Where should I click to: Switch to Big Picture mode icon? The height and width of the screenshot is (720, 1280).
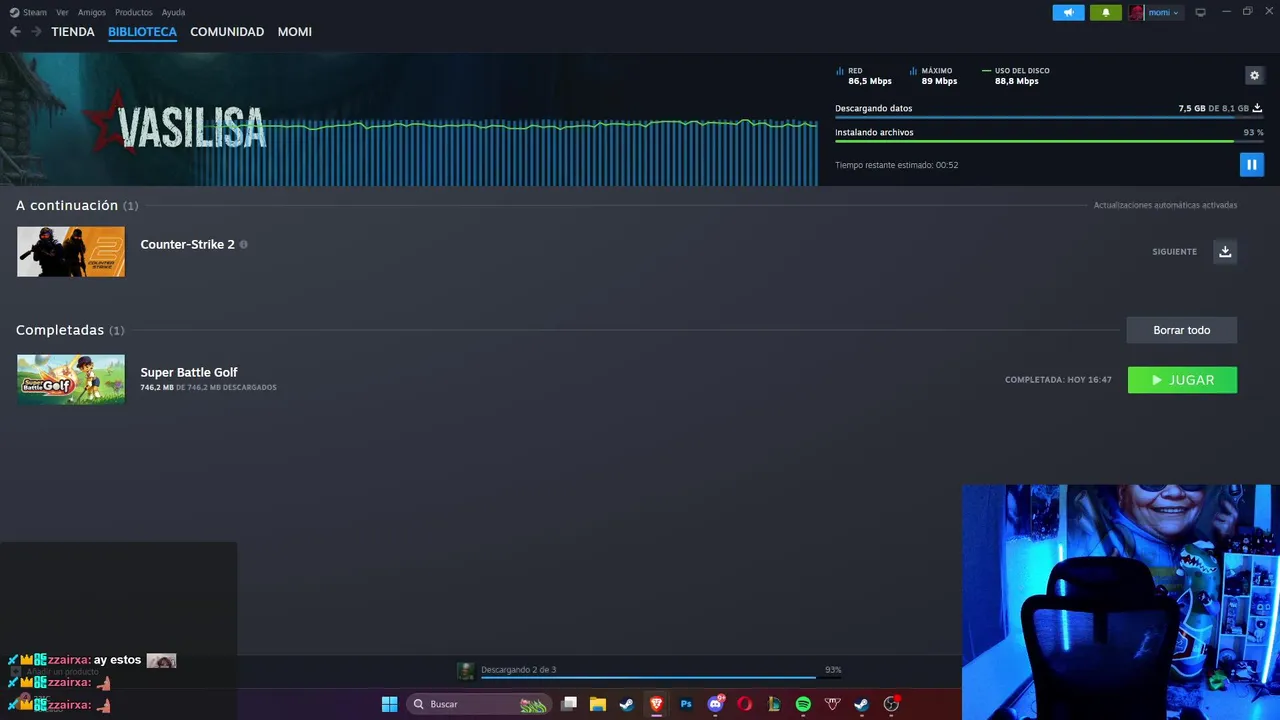1201,12
